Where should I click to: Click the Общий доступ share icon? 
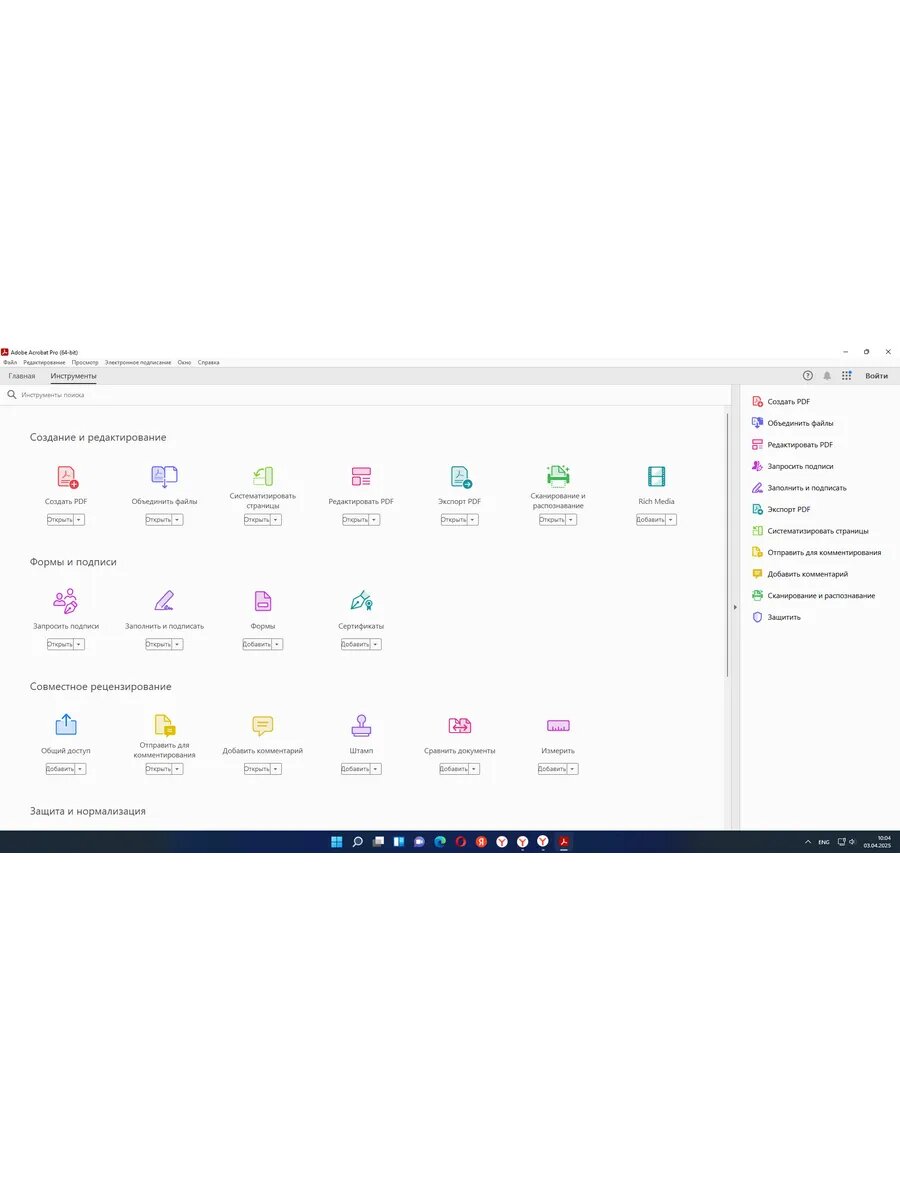pos(66,725)
